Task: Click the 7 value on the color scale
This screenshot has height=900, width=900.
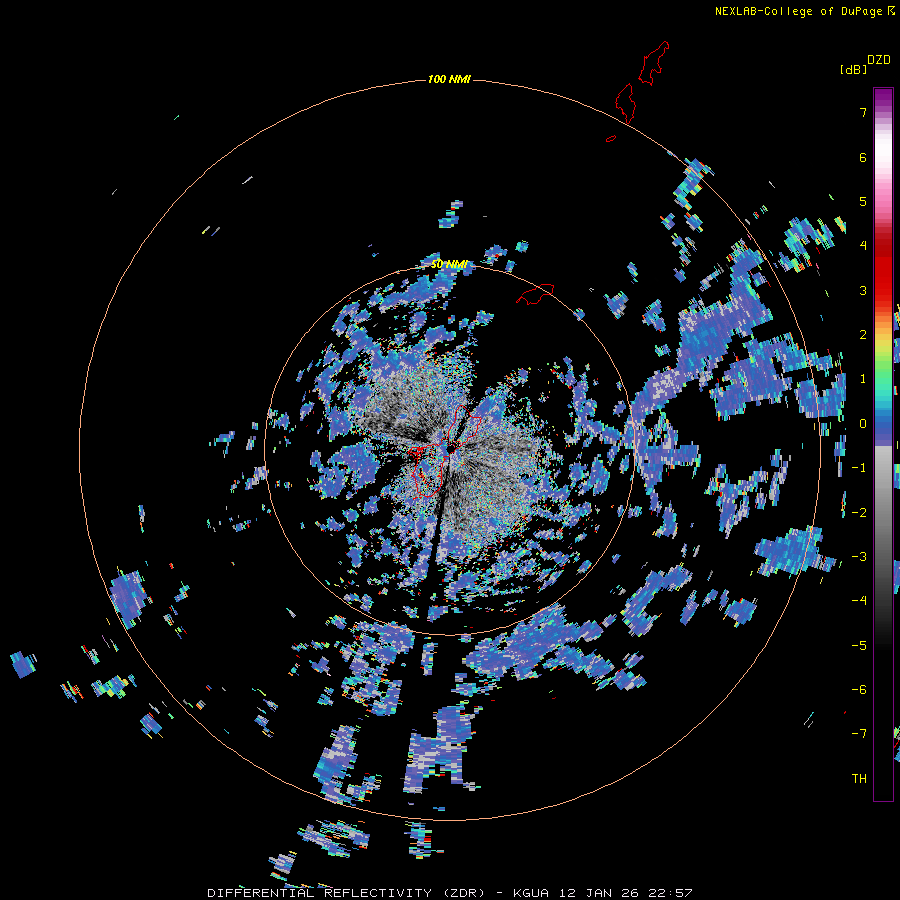Action: point(863,112)
